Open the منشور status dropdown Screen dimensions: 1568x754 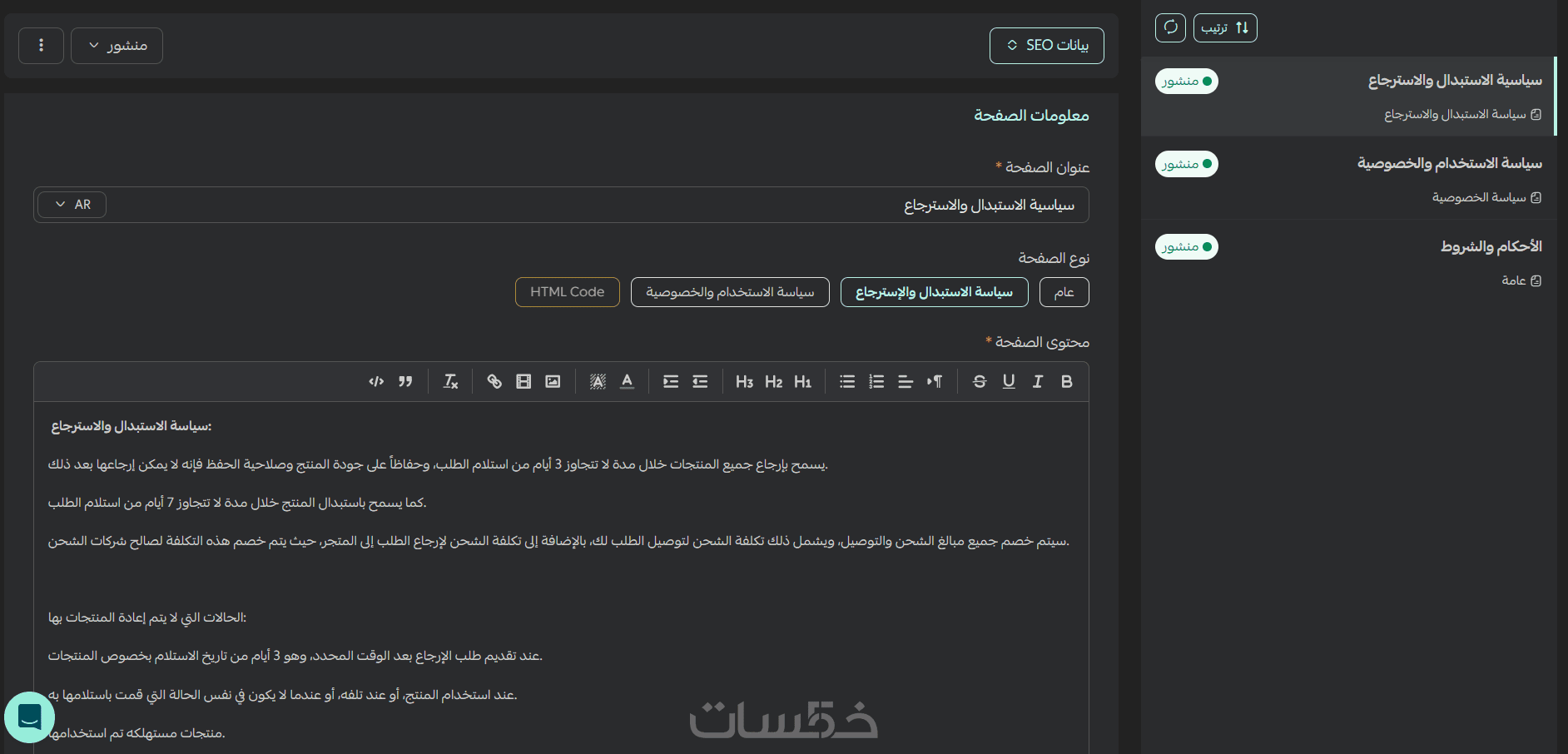point(117,45)
